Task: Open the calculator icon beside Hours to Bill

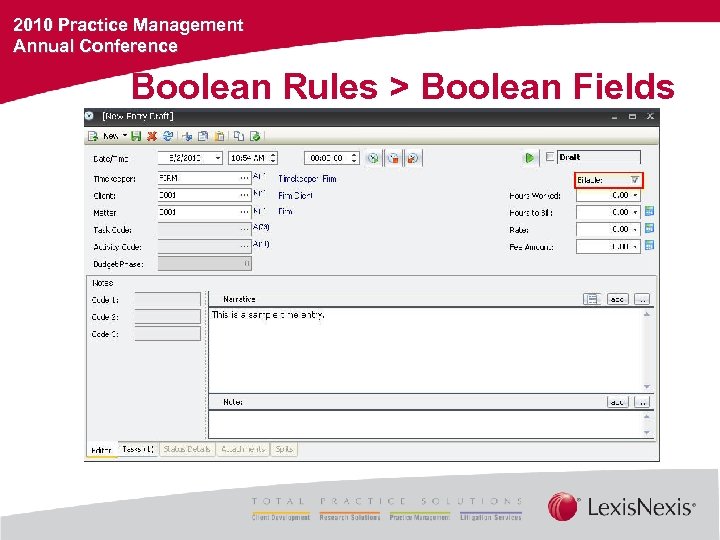Action: point(649,211)
